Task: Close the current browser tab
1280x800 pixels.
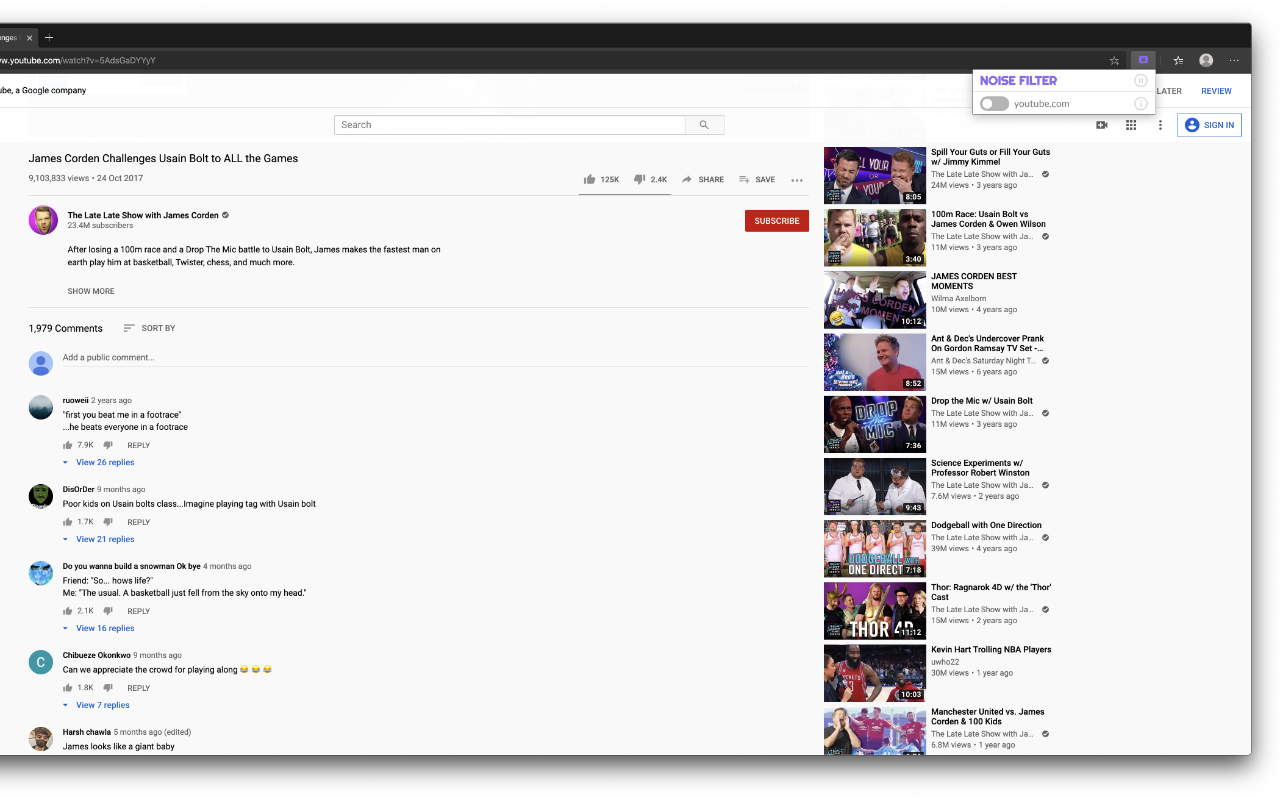Action: (30, 38)
